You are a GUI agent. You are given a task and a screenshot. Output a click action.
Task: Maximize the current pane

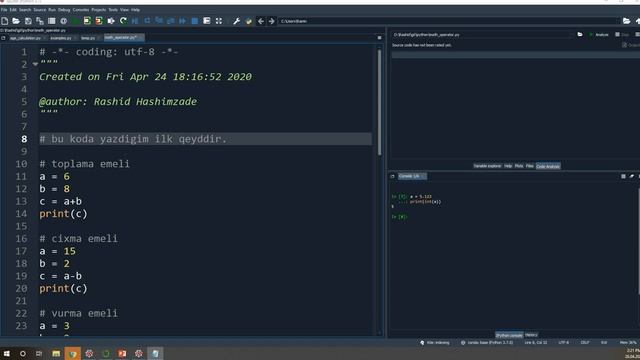pos(207,21)
